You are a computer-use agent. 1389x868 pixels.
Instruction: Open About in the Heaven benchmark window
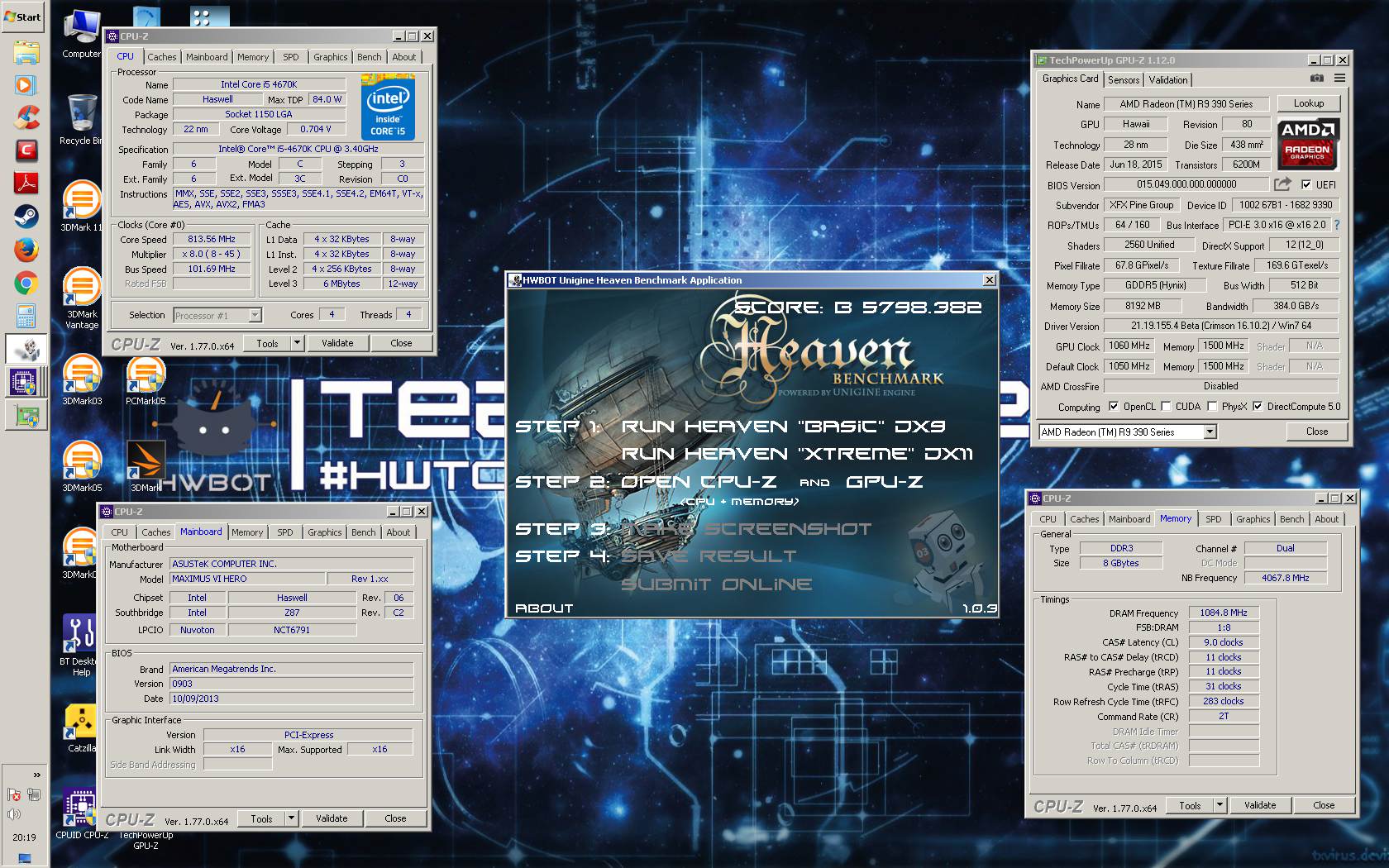pyautogui.click(x=544, y=608)
